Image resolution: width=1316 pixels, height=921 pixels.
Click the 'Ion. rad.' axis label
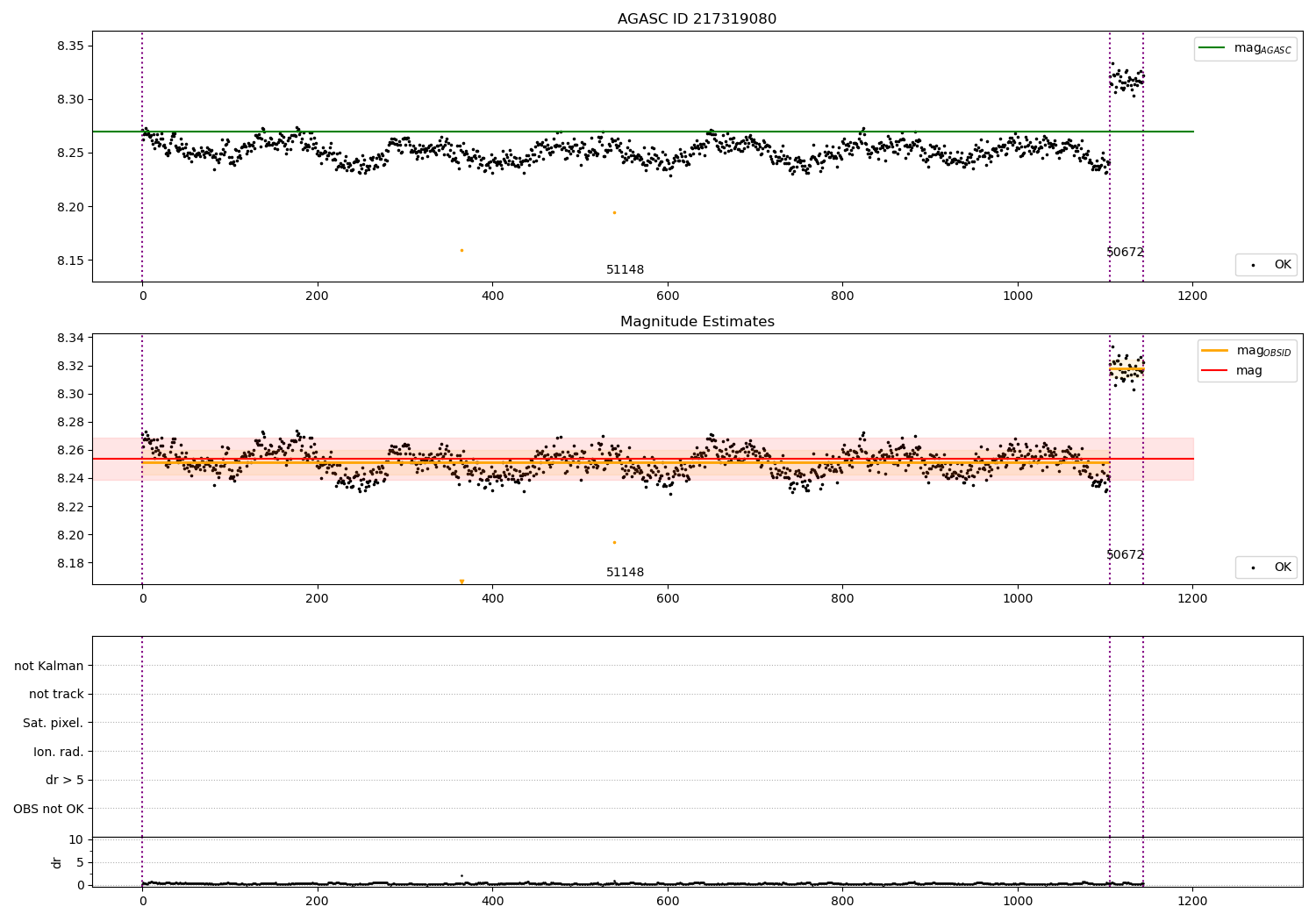pyautogui.click(x=59, y=752)
